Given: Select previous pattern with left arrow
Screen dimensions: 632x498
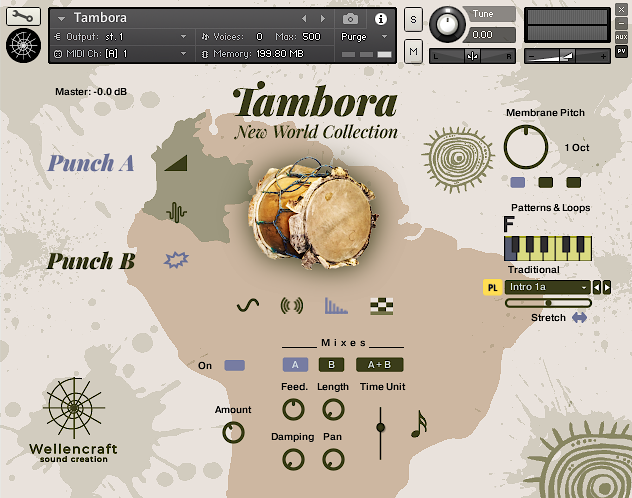Looking at the screenshot, I should pos(597,287).
